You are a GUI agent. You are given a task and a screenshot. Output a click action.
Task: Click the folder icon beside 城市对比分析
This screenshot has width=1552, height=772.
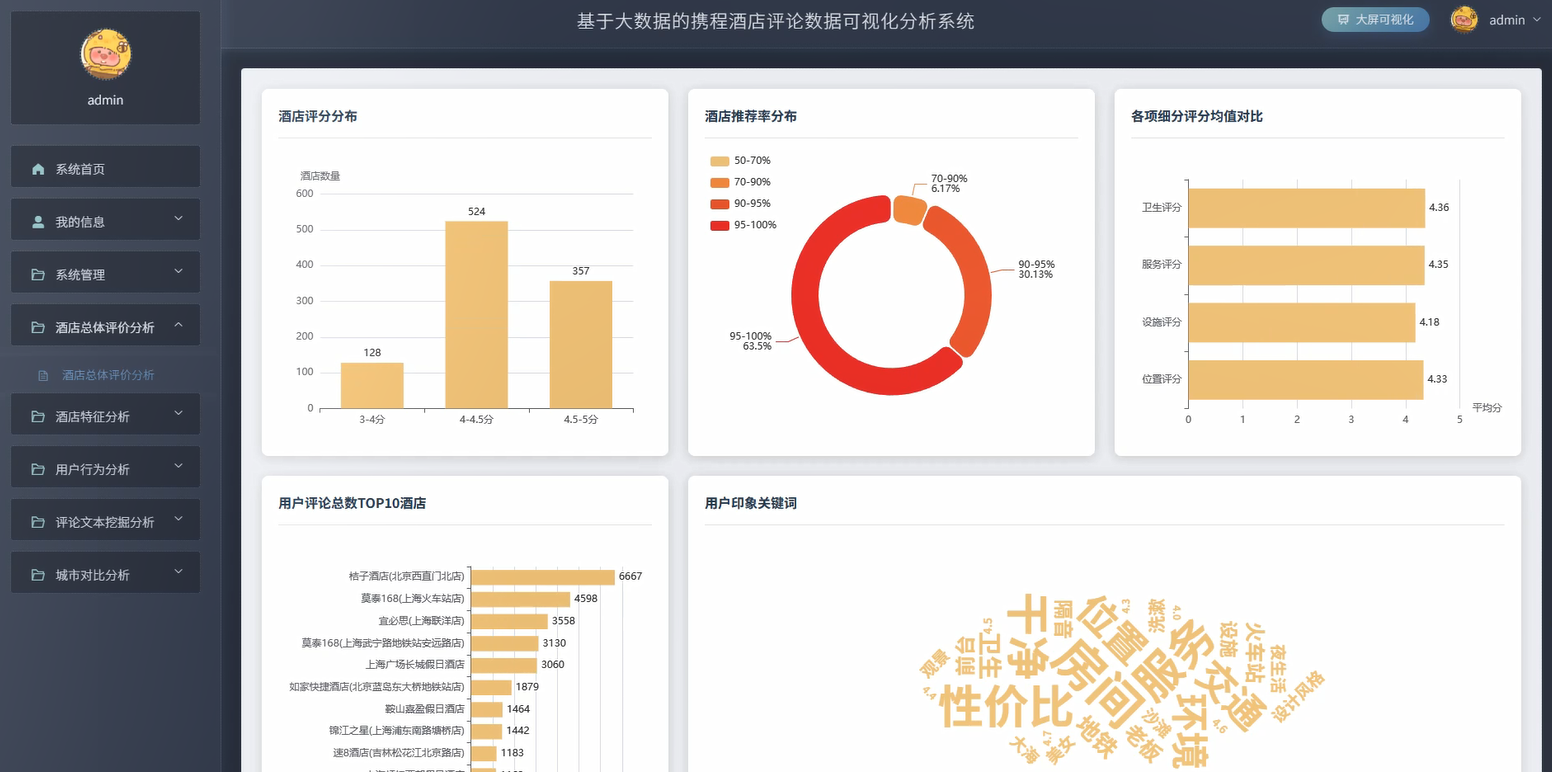pyautogui.click(x=38, y=575)
